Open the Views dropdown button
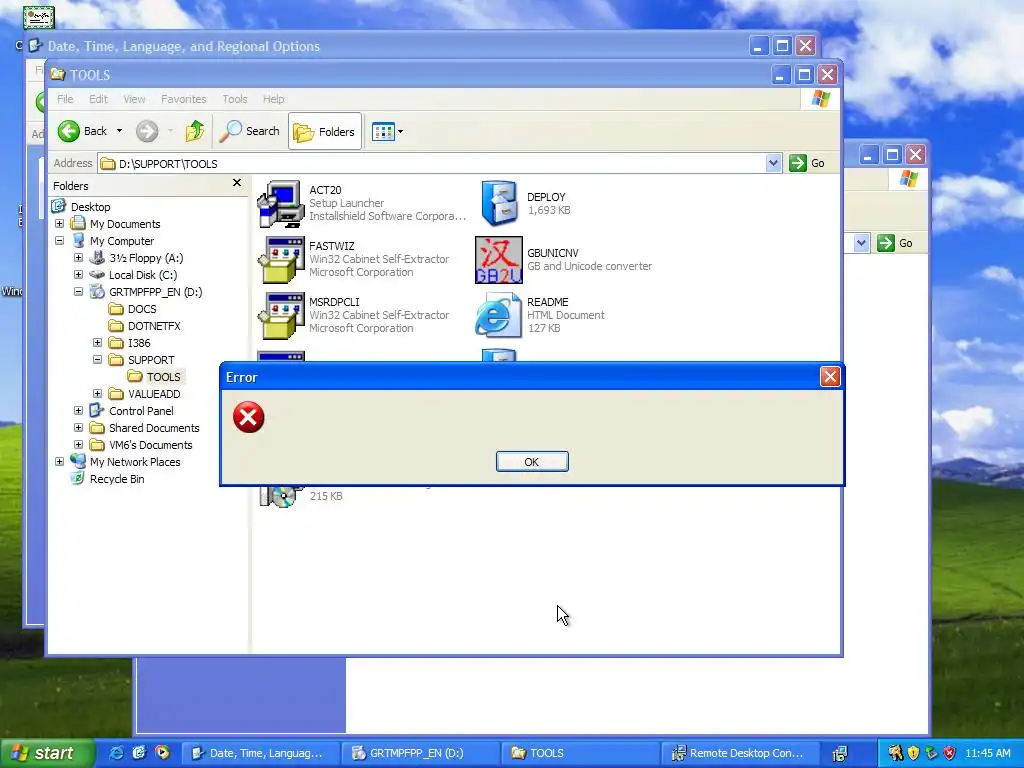The height and width of the screenshot is (768, 1024). click(x=387, y=131)
